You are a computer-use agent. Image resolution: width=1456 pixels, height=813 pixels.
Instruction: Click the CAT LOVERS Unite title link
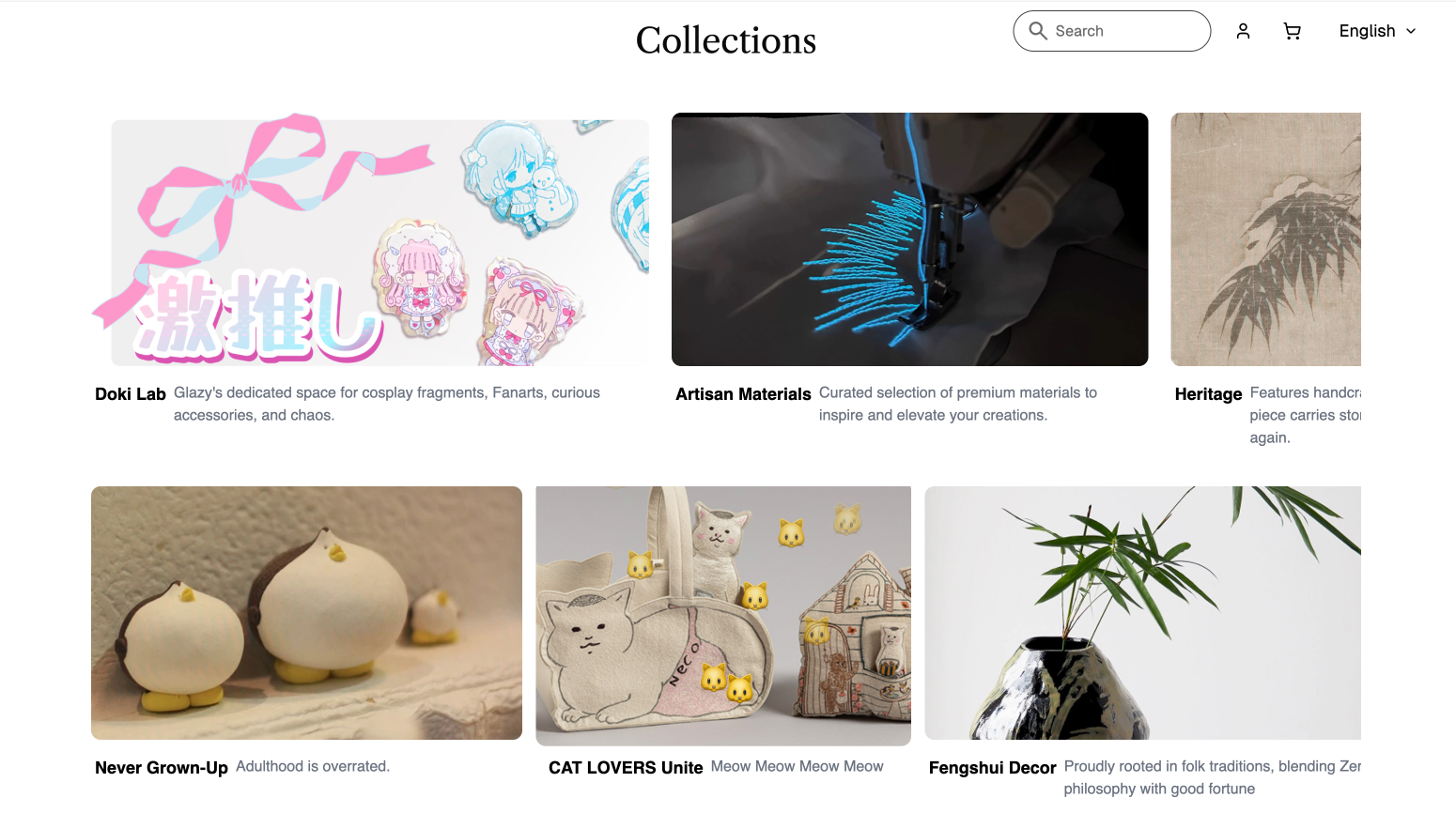[x=626, y=768]
